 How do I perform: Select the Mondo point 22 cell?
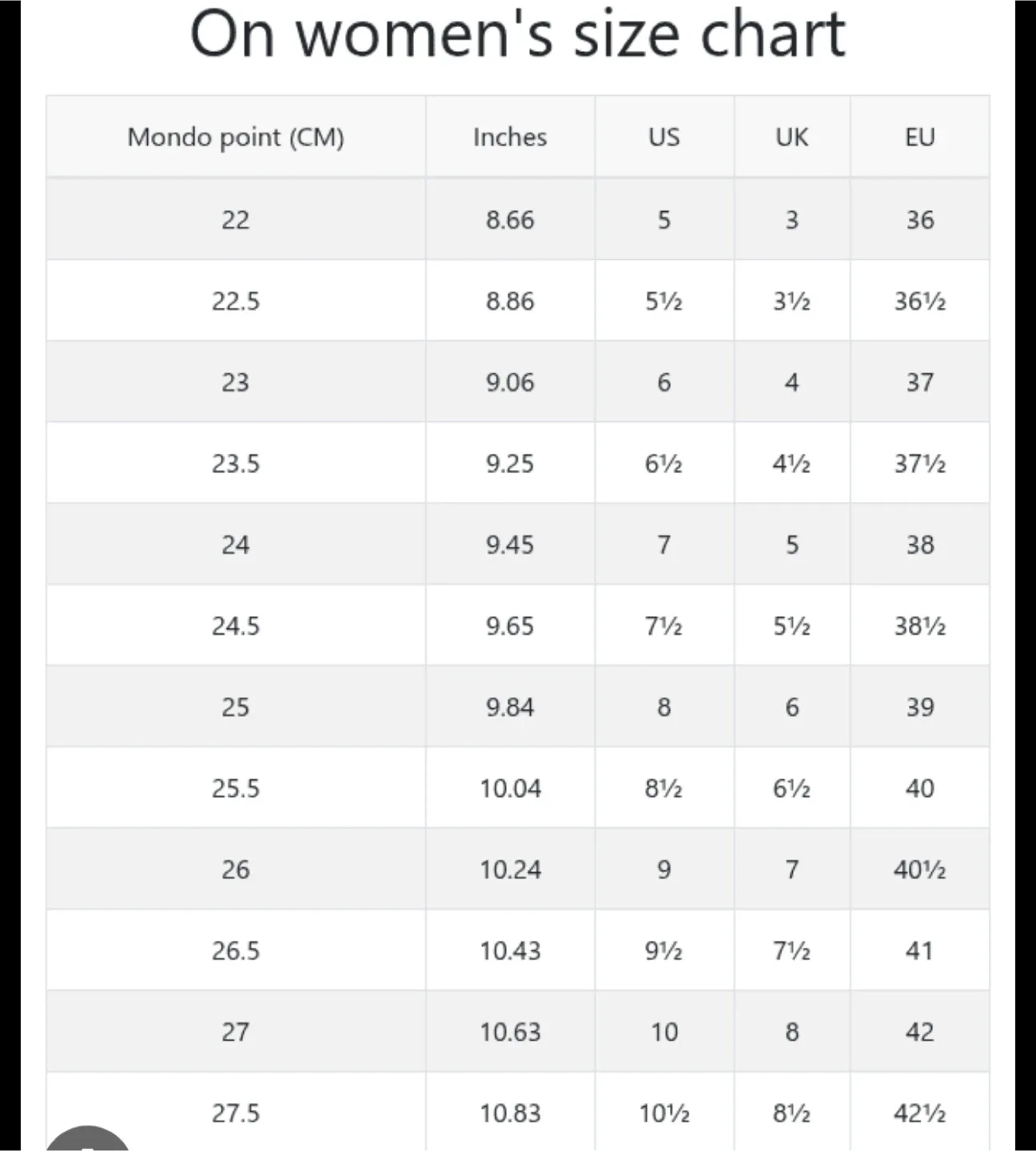(236, 220)
